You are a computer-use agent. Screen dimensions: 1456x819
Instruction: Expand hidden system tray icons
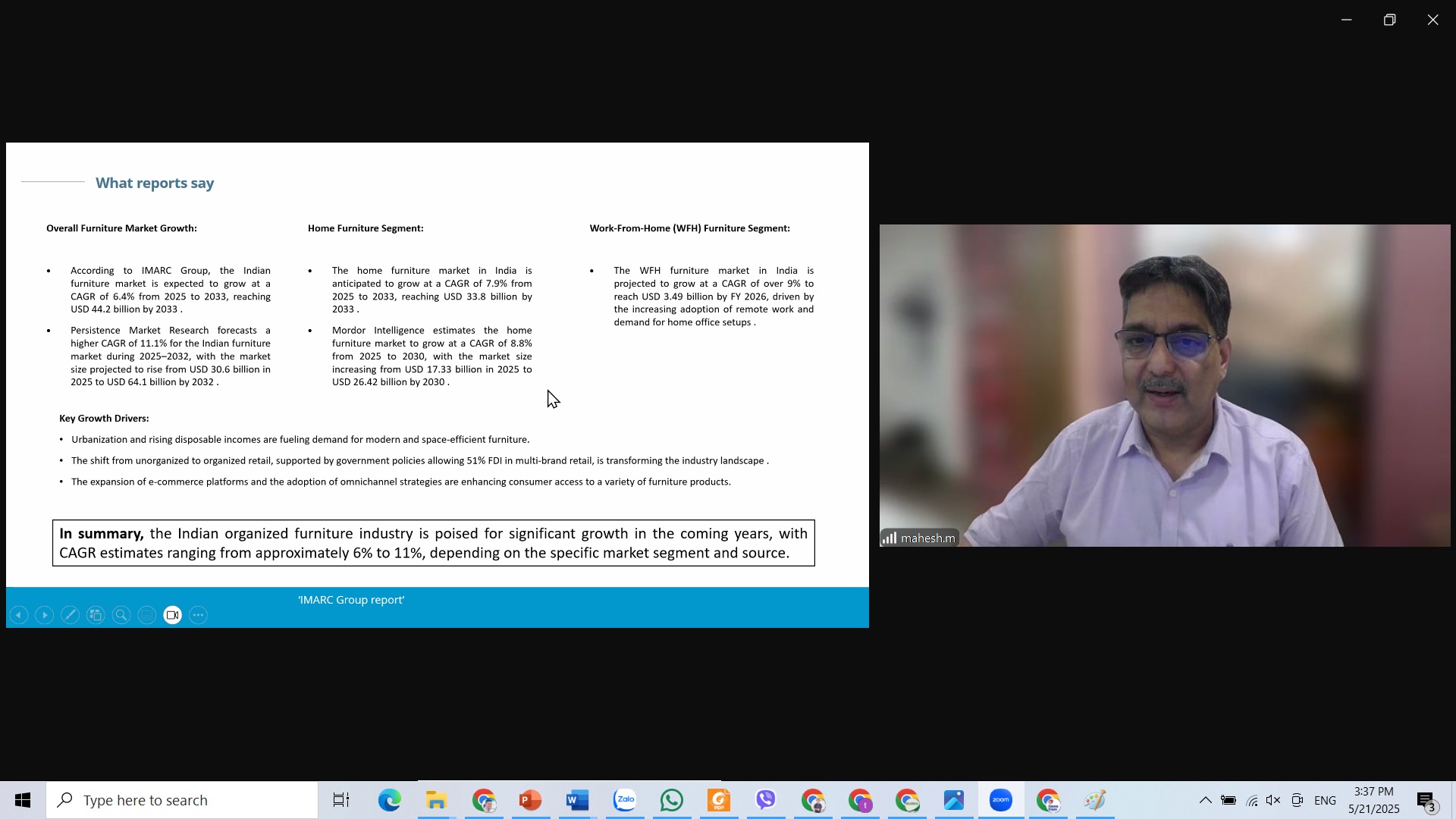tap(1205, 800)
